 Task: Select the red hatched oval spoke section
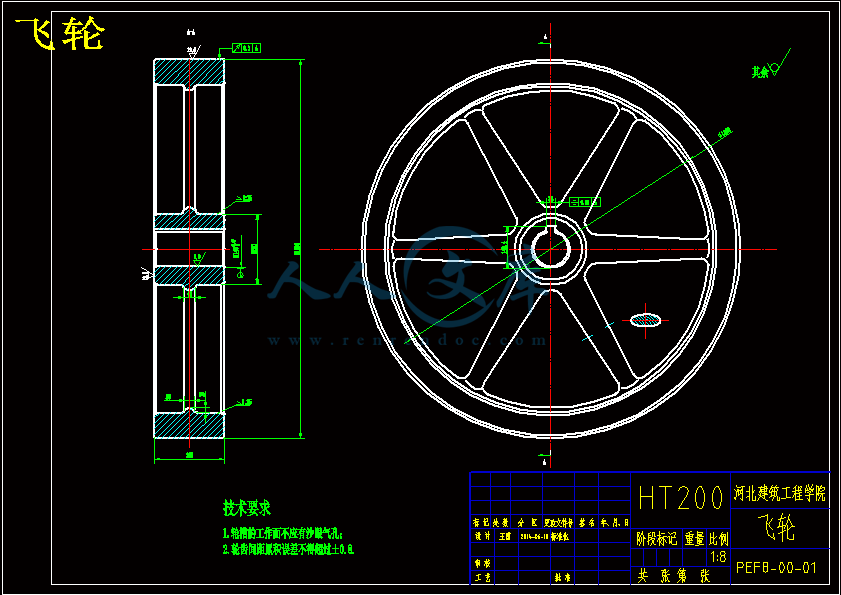tap(645, 321)
